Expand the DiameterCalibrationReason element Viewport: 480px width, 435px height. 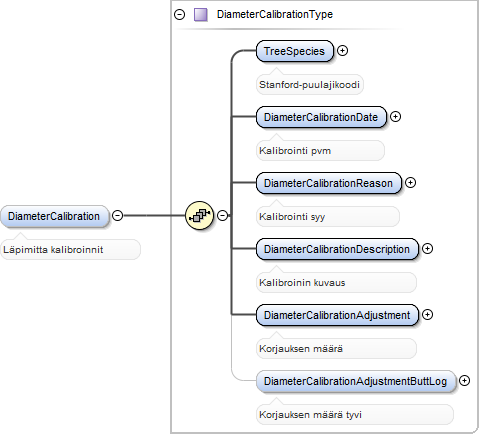click(x=410, y=183)
